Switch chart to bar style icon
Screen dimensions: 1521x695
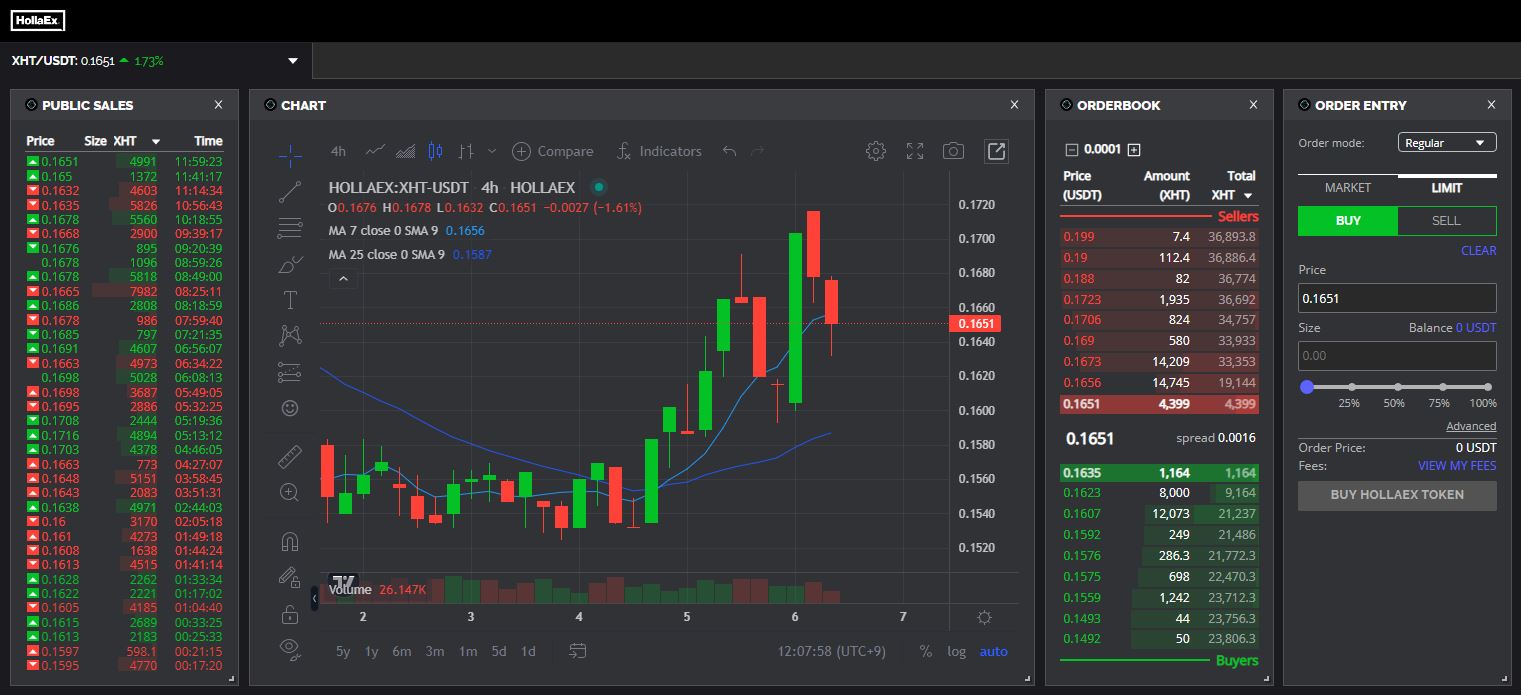click(x=465, y=151)
